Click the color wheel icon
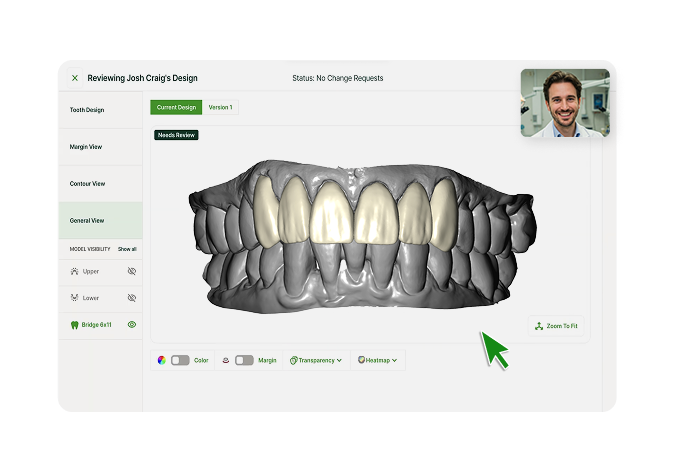 pyautogui.click(x=162, y=360)
